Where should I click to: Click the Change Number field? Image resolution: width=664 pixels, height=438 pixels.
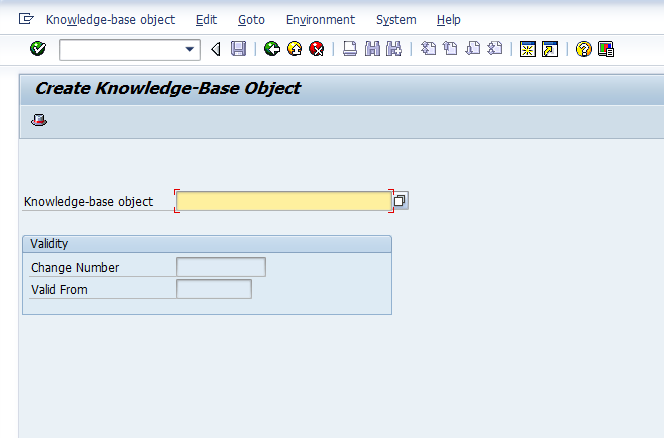(x=221, y=267)
